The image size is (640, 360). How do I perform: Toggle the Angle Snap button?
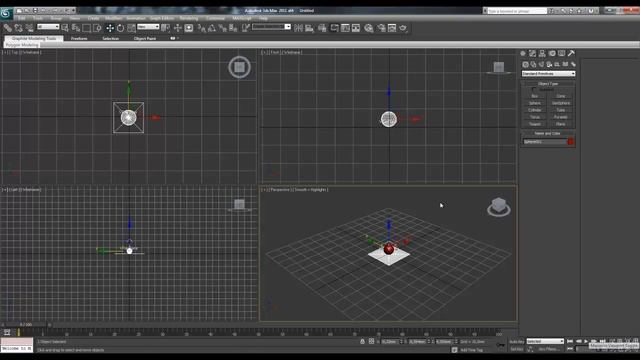212,28
